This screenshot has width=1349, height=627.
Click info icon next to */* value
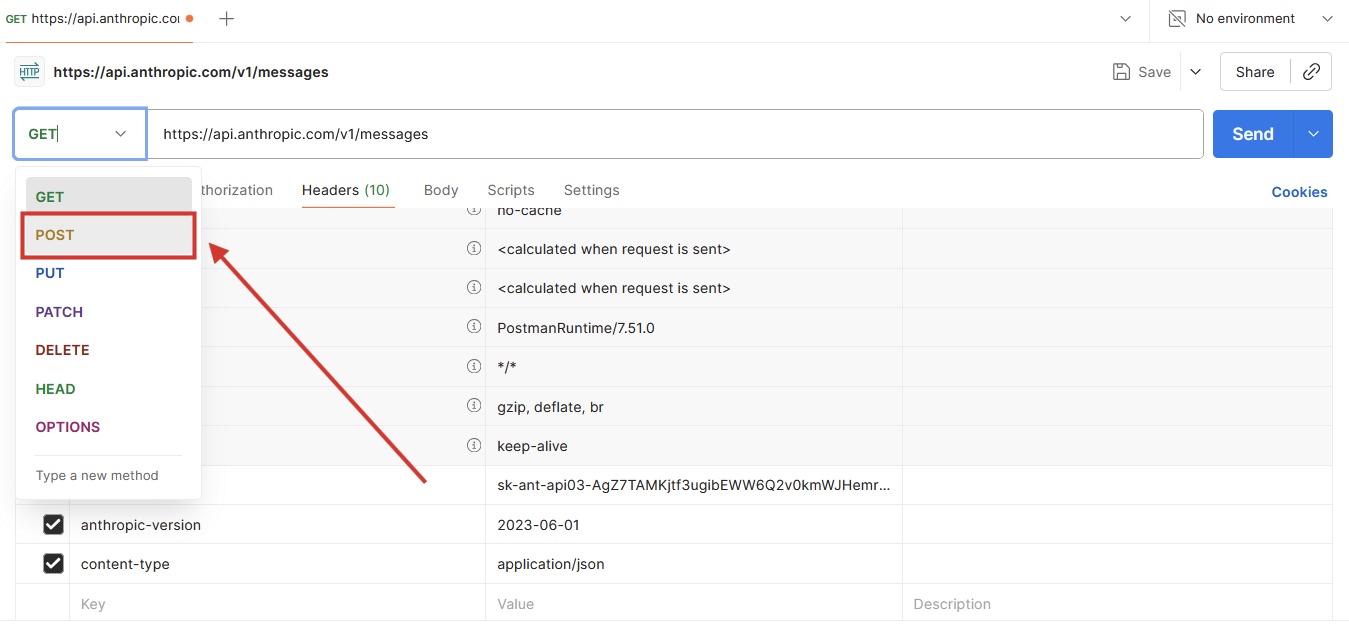point(474,366)
